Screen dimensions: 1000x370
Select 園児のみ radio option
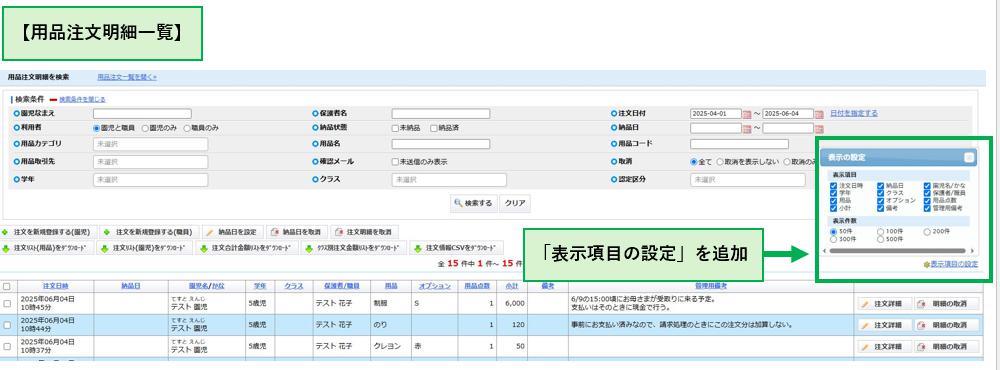(145, 128)
